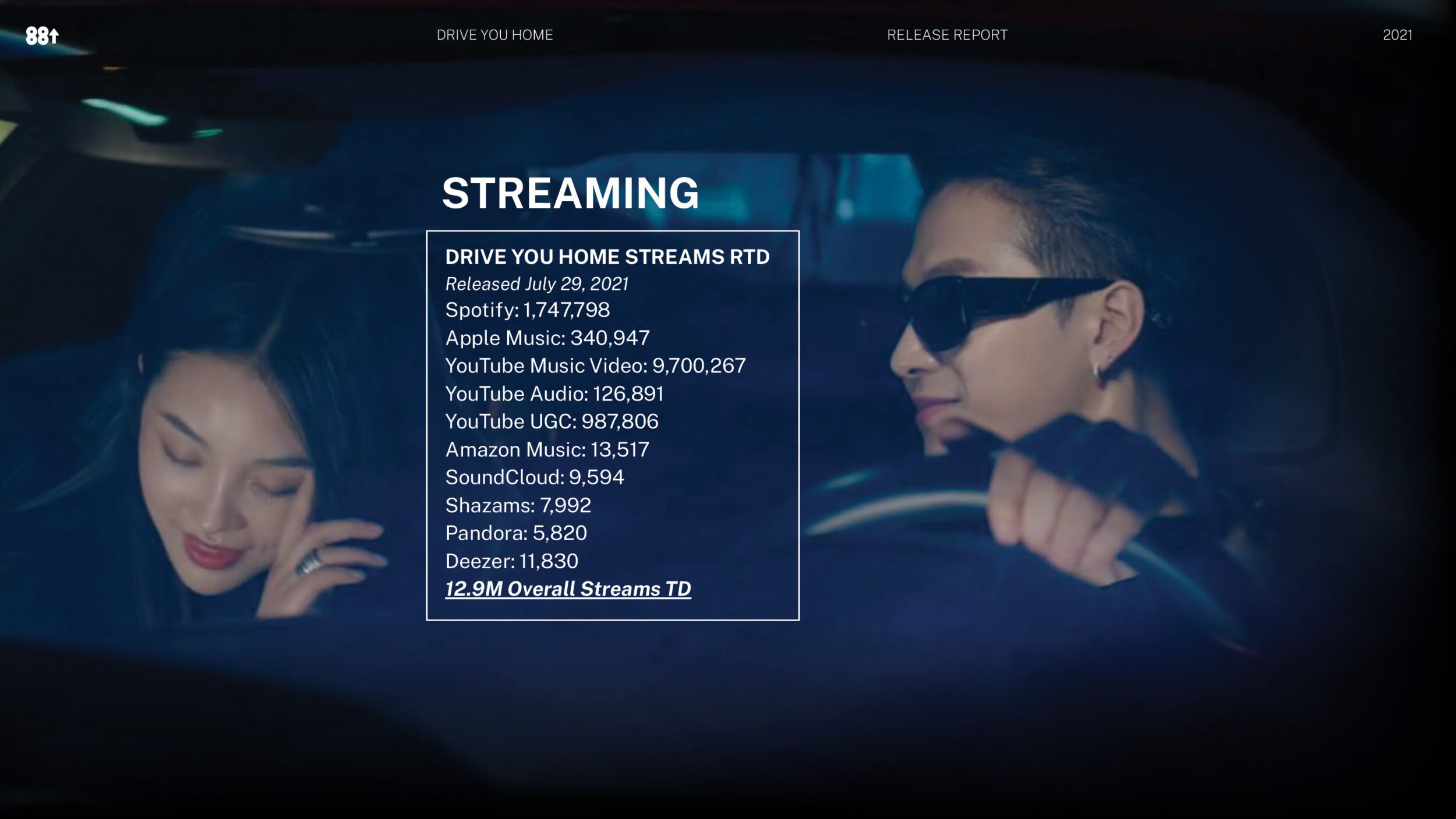Screen dimensions: 1456x819
Task: Click the 2021 year label
Action: (x=1397, y=35)
